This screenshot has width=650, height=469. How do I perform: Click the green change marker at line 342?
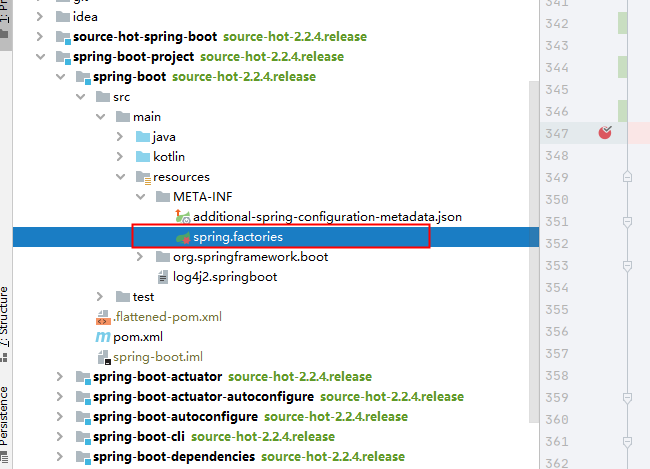tap(622, 23)
